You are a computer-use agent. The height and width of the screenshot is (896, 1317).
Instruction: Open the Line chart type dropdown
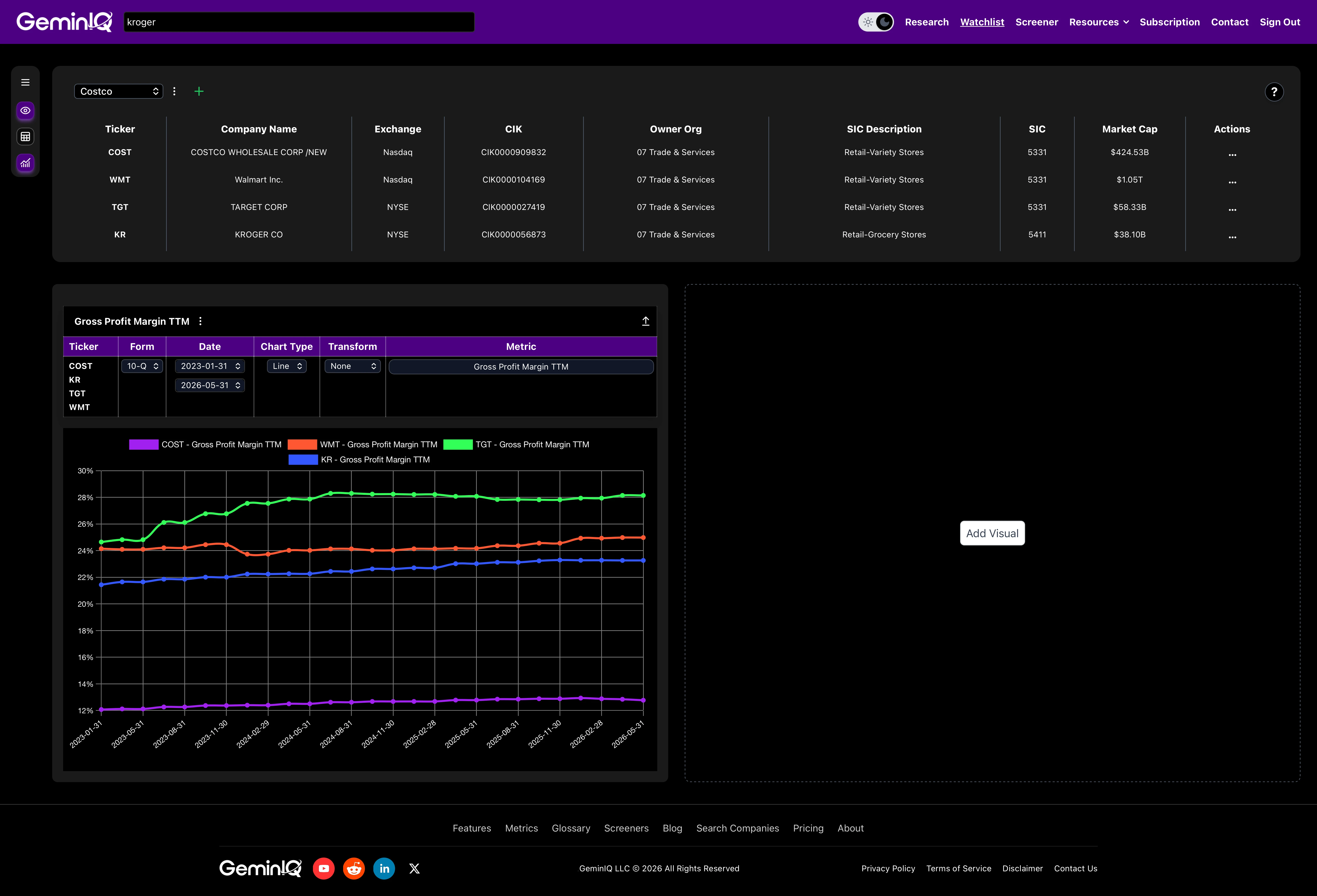[x=287, y=366]
